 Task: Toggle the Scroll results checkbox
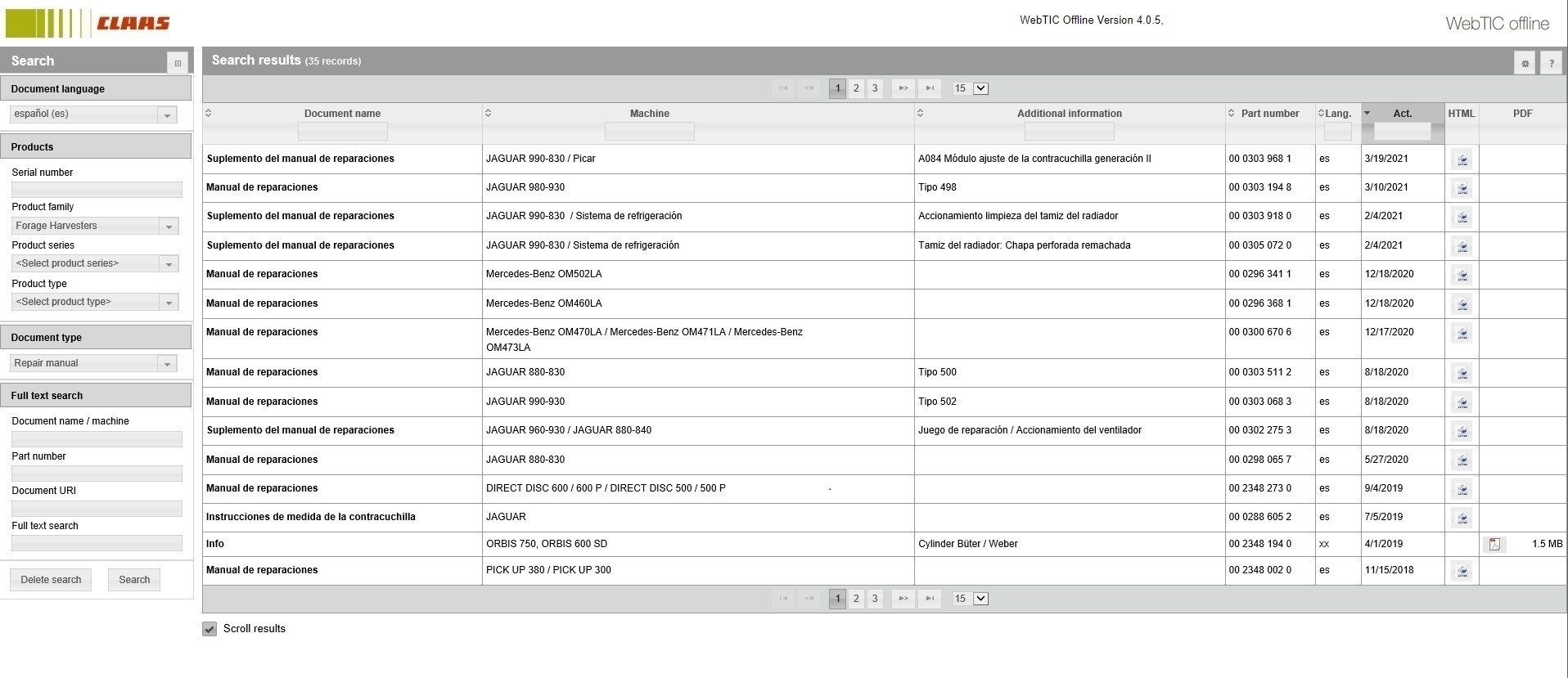click(x=210, y=629)
